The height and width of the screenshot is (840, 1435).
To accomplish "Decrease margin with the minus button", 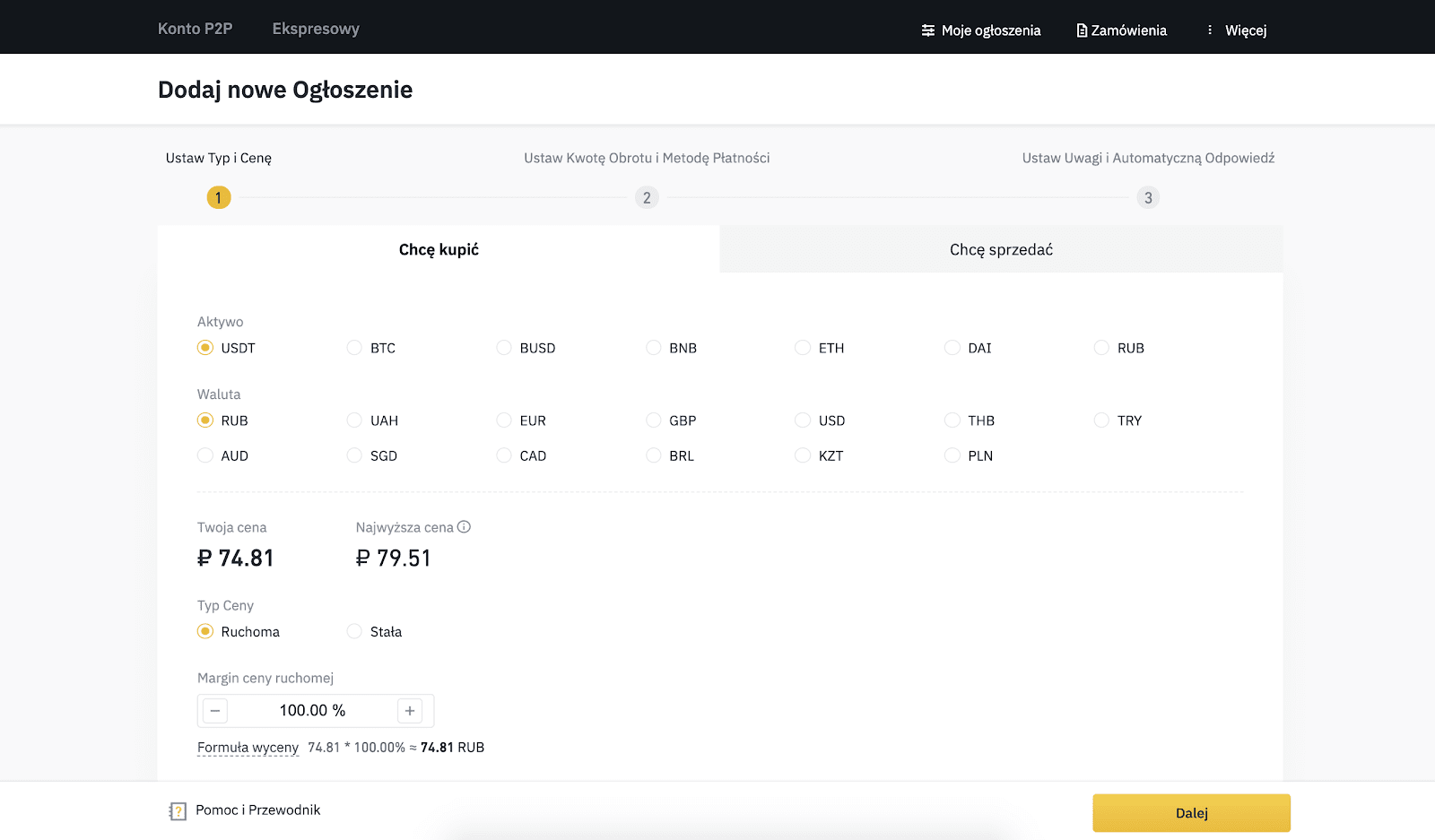I will click(x=215, y=711).
